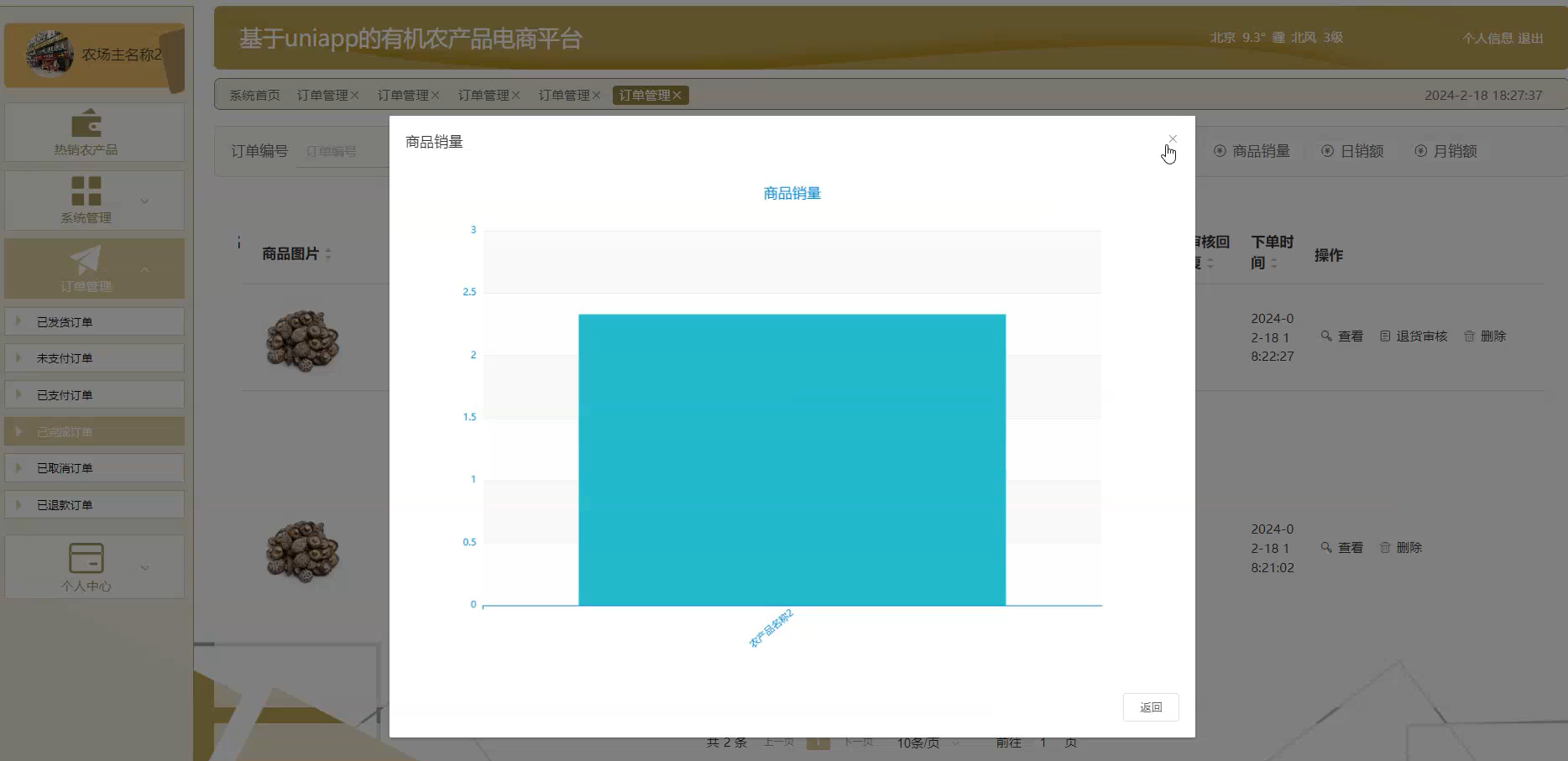Click the mushroom image in the first order row
Image resolution: width=1568 pixels, height=761 pixels.
point(303,340)
